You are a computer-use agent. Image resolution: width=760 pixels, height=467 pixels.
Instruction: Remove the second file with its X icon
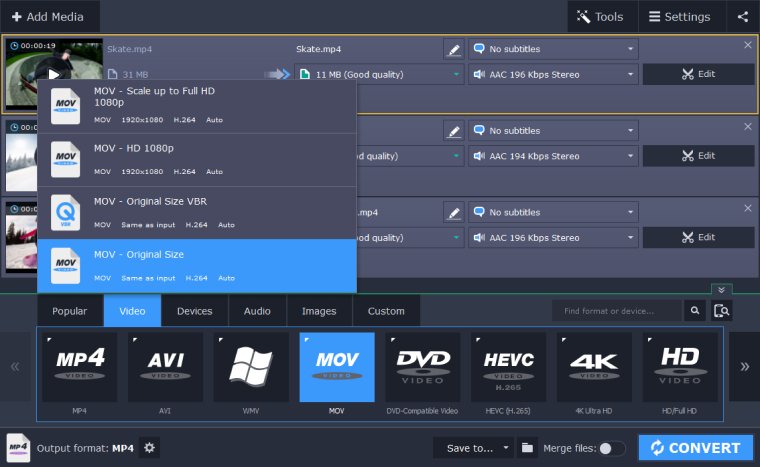[x=748, y=126]
